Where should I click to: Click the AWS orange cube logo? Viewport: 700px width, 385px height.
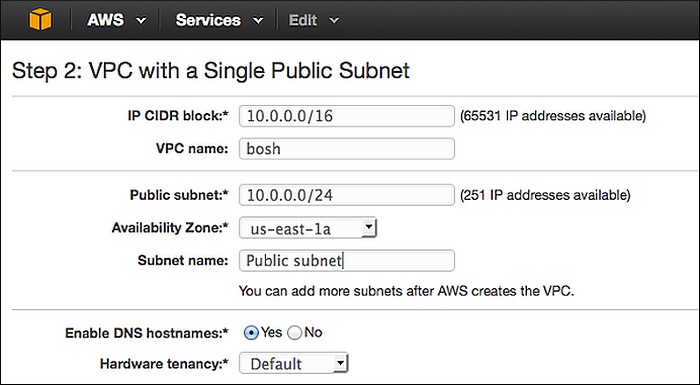[x=40, y=20]
